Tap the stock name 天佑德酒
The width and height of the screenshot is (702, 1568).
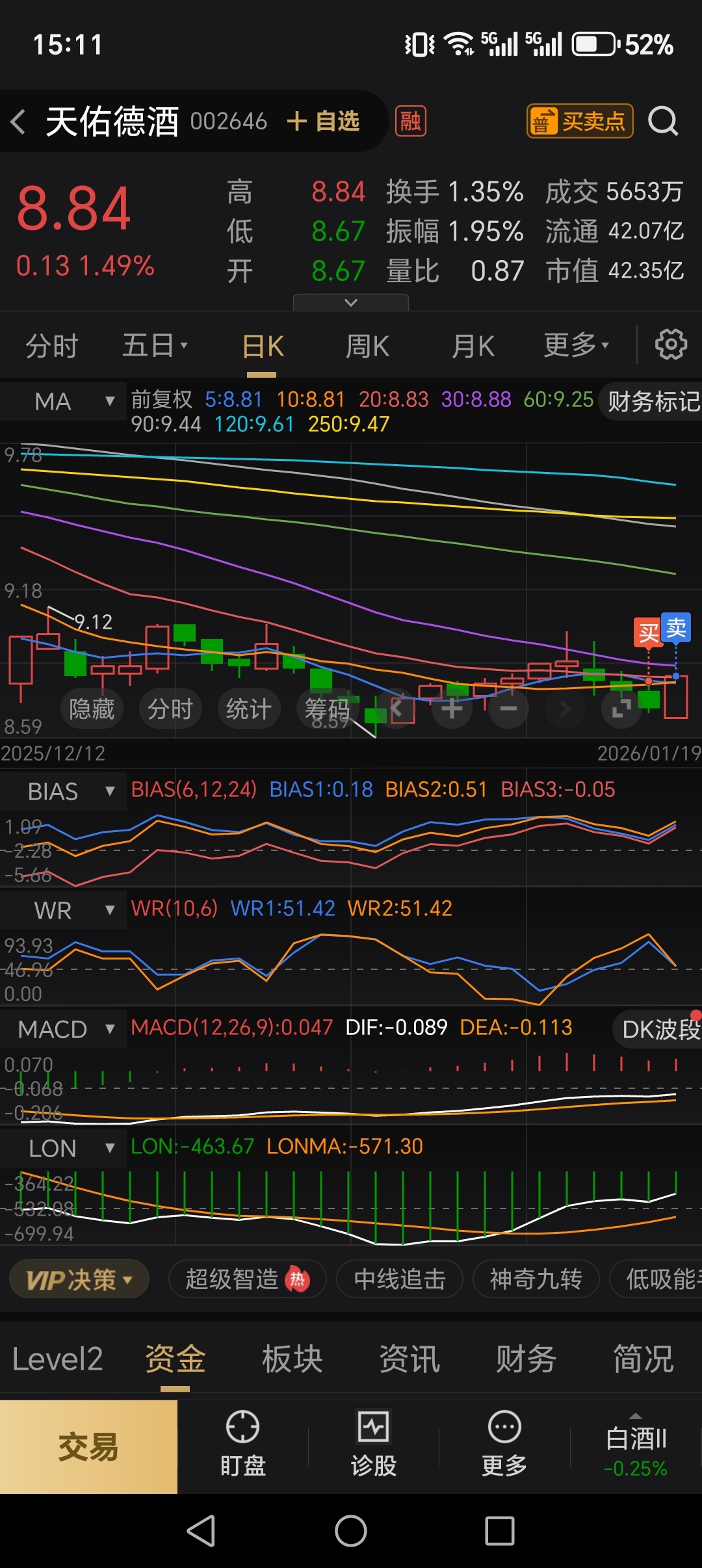pyautogui.click(x=112, y=122)
